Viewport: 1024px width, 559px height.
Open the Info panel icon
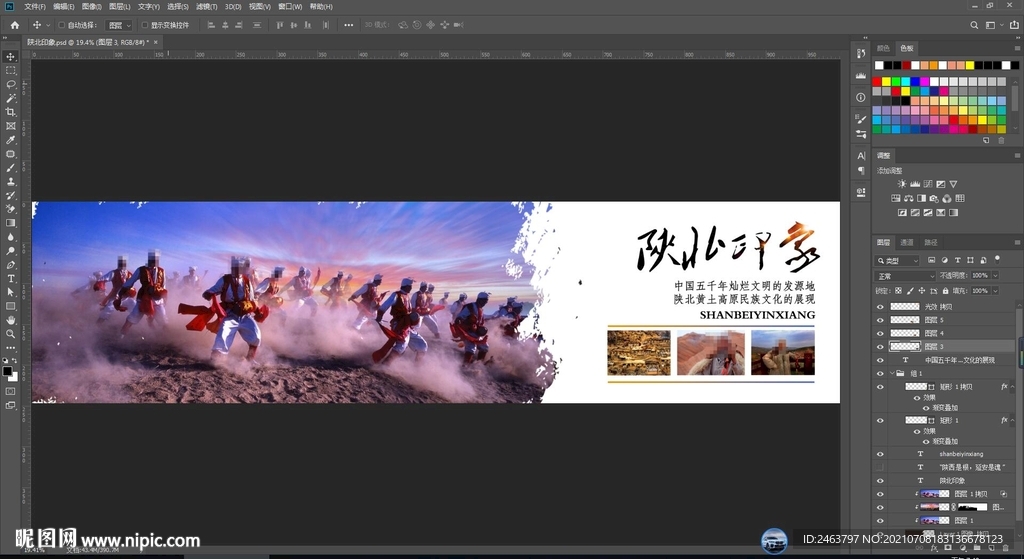tap(861, 97)
